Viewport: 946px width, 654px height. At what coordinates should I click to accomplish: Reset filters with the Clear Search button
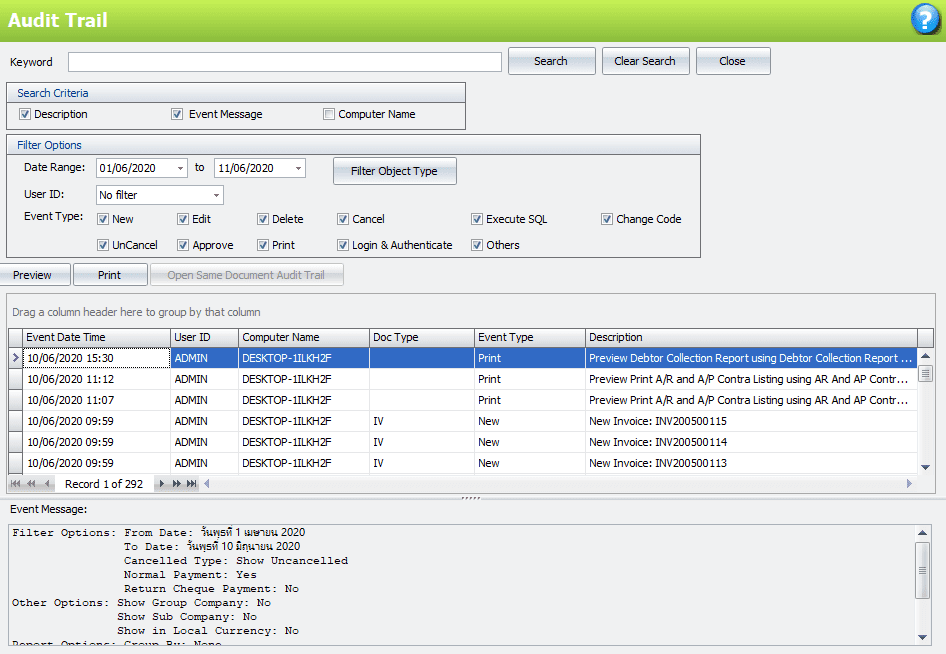click(x=645, y=60)
